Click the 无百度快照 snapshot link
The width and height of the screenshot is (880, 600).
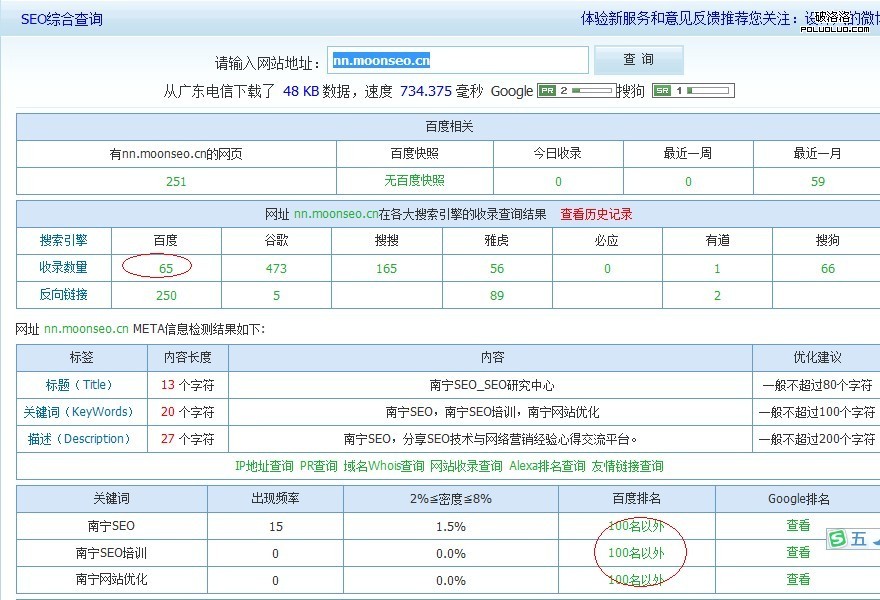click(415, 181)
